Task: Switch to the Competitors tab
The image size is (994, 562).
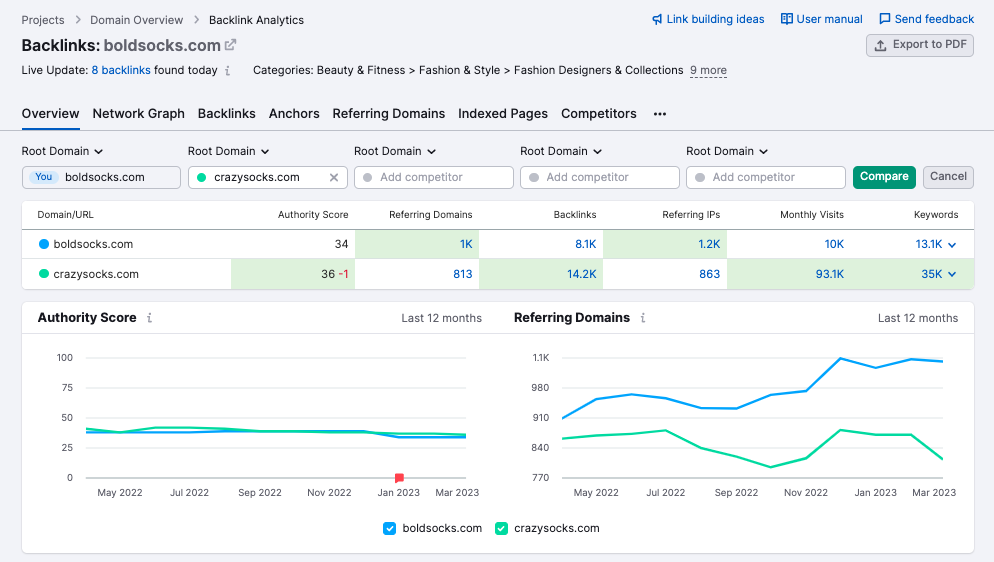Action: pyautogui.click(x=598, y=113)
